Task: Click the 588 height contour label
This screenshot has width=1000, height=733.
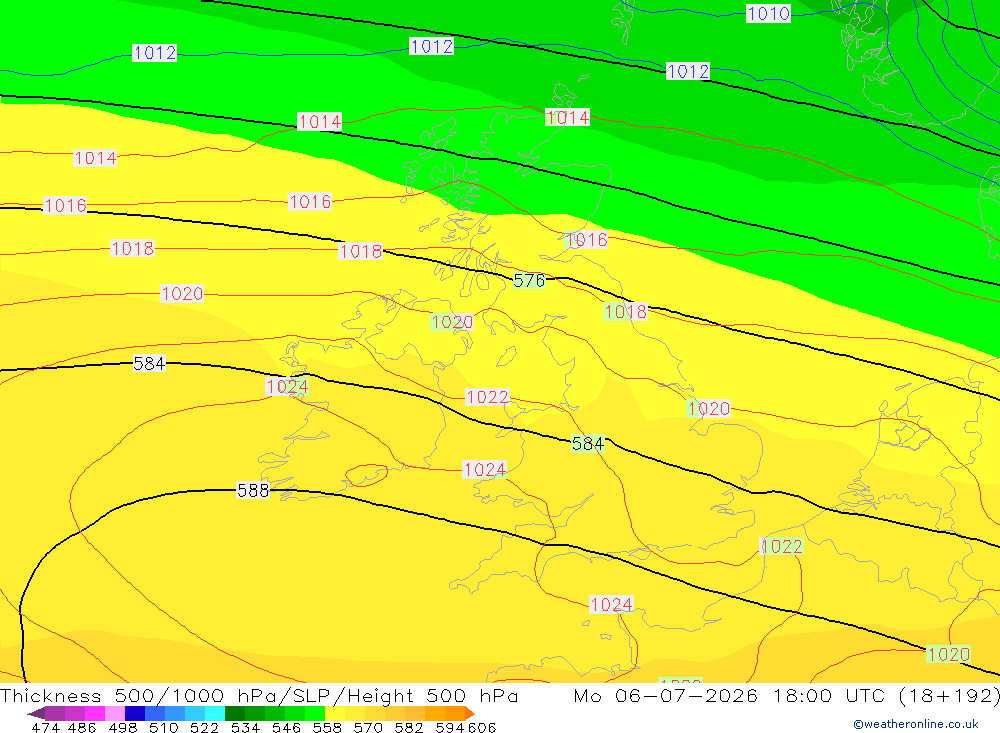Action: pyautogui.click(x=253, y=491)
